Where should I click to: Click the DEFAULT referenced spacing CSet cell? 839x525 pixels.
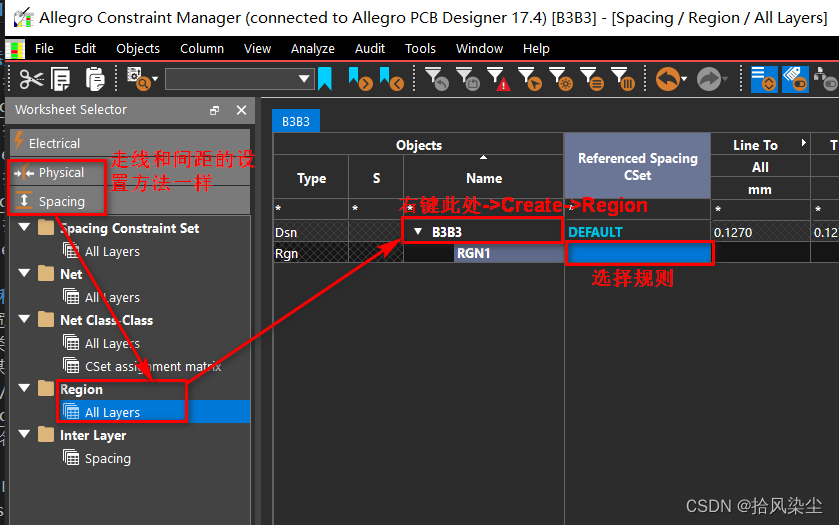tap(637, 232)
